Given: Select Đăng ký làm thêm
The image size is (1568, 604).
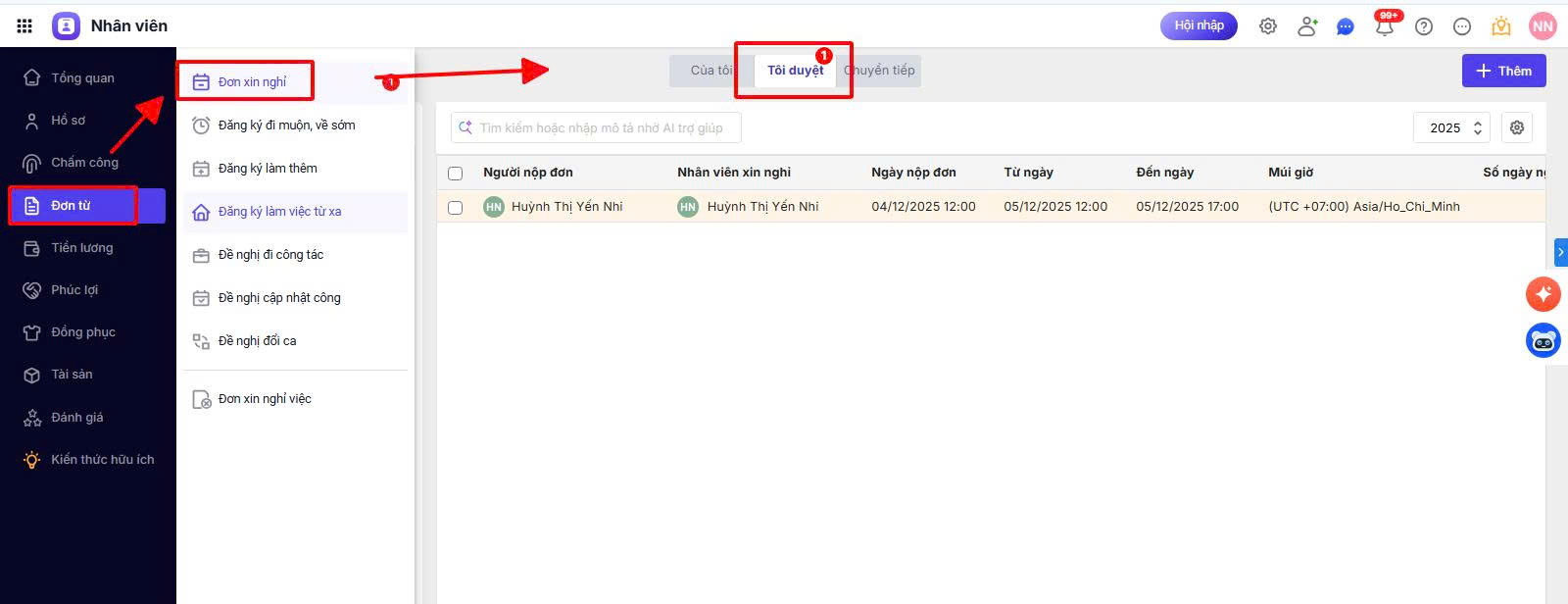Looking at the screenshot, I should point(295,168).
